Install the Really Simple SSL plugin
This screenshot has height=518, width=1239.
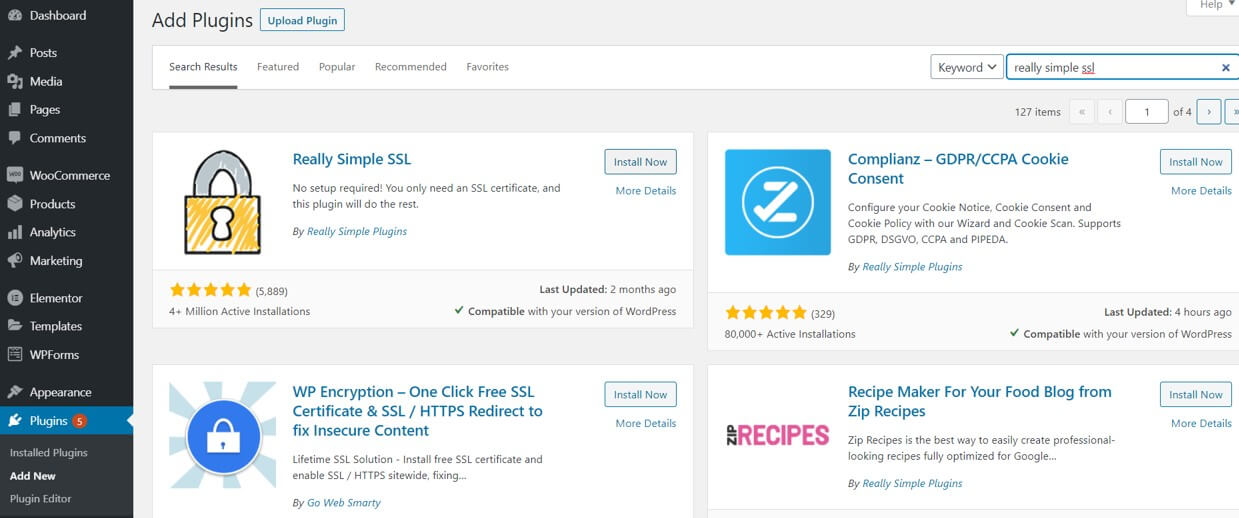(x=640, y=162)
